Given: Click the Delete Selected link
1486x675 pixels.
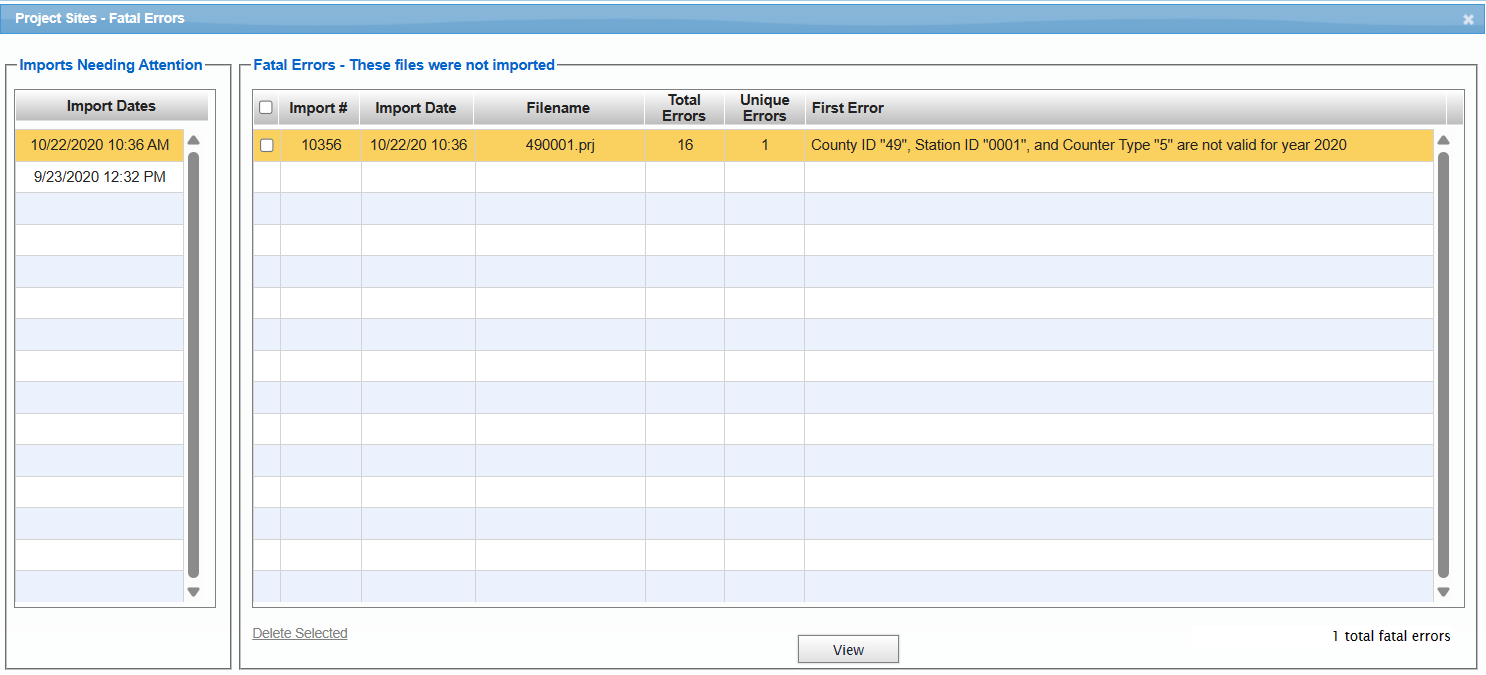Looking at the screenshot, I should pos(300,633).
